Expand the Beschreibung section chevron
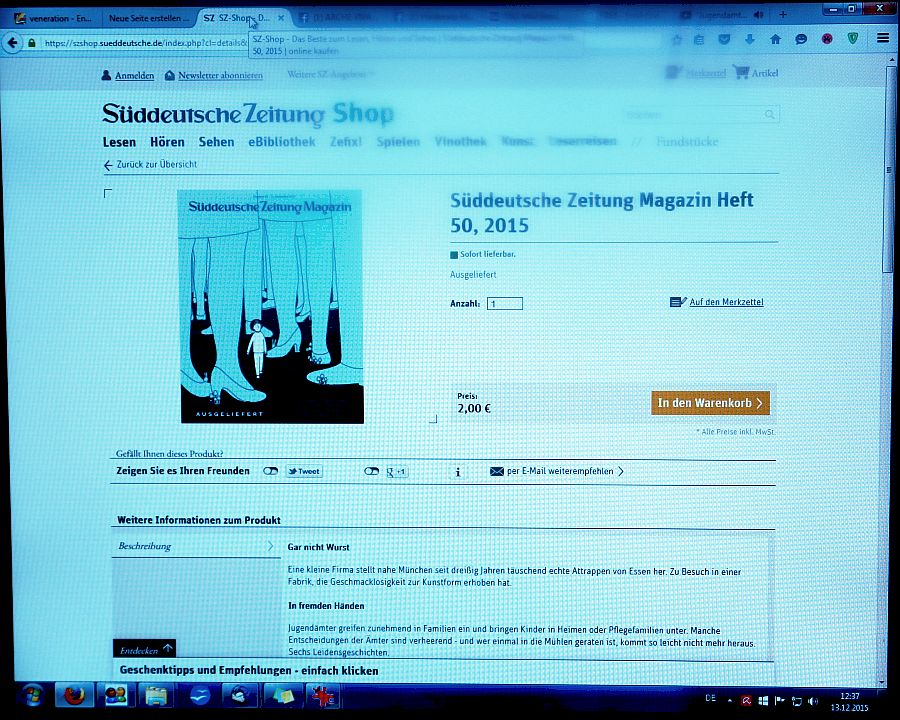Viewport: 900px width, 720px height. [270, 546]
